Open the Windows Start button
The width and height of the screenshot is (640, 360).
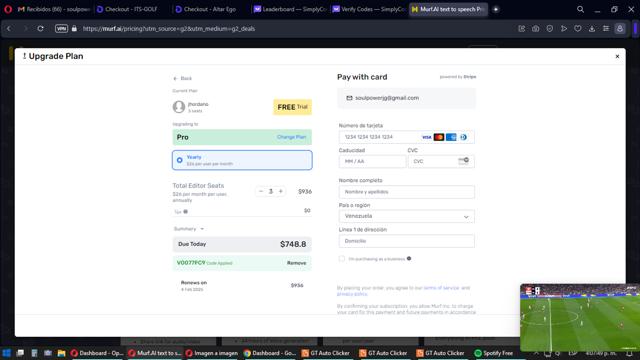pyautogui.click(x=7, y=353)
